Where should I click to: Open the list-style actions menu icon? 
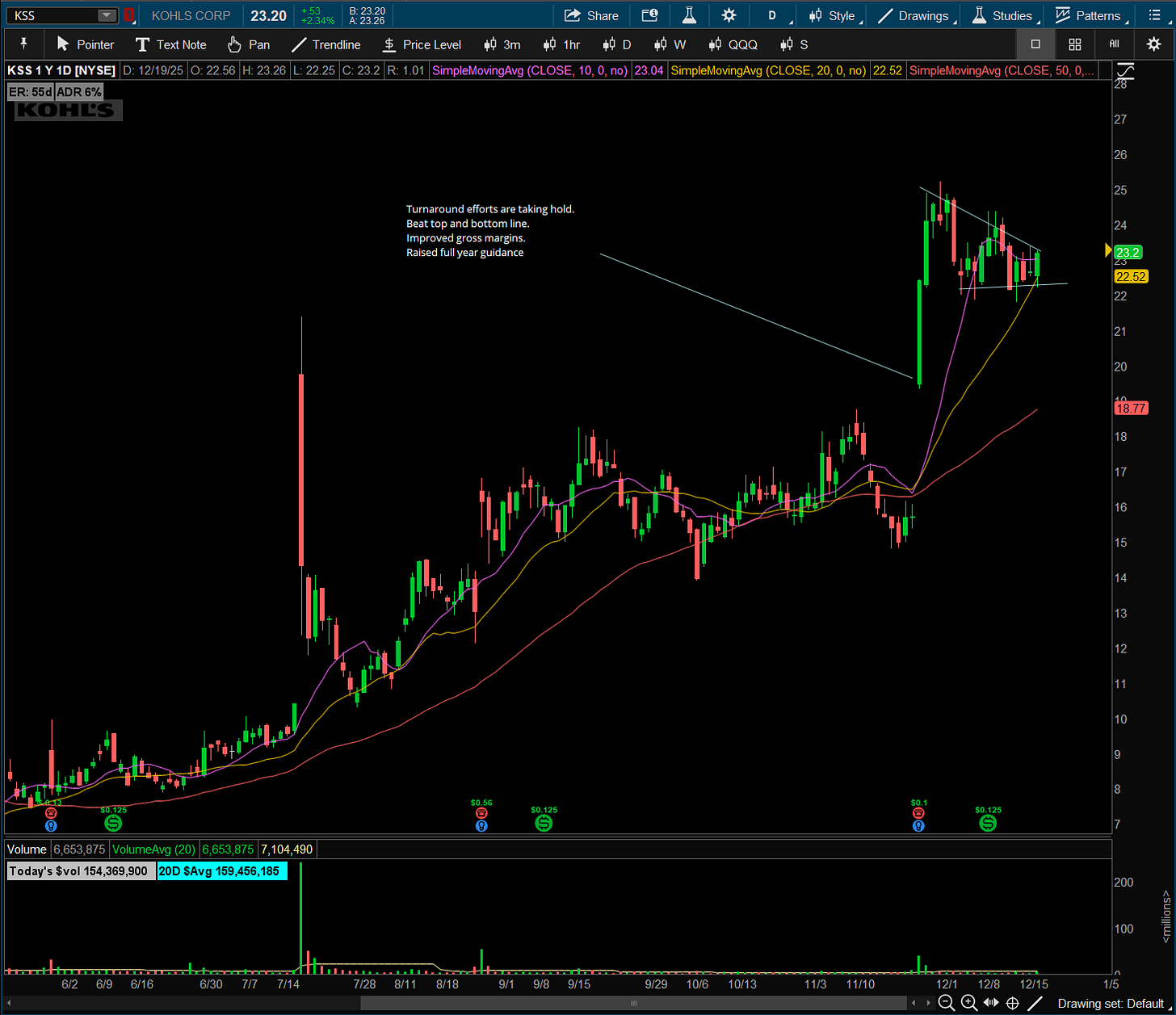(x=1154, y=15)
